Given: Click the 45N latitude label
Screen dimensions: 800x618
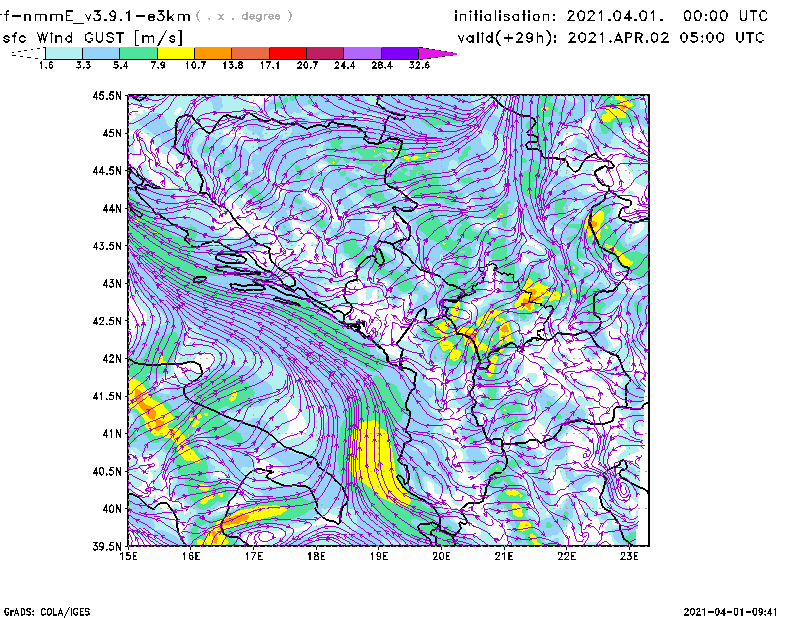Looking at the screenshot, I should 112,133.
